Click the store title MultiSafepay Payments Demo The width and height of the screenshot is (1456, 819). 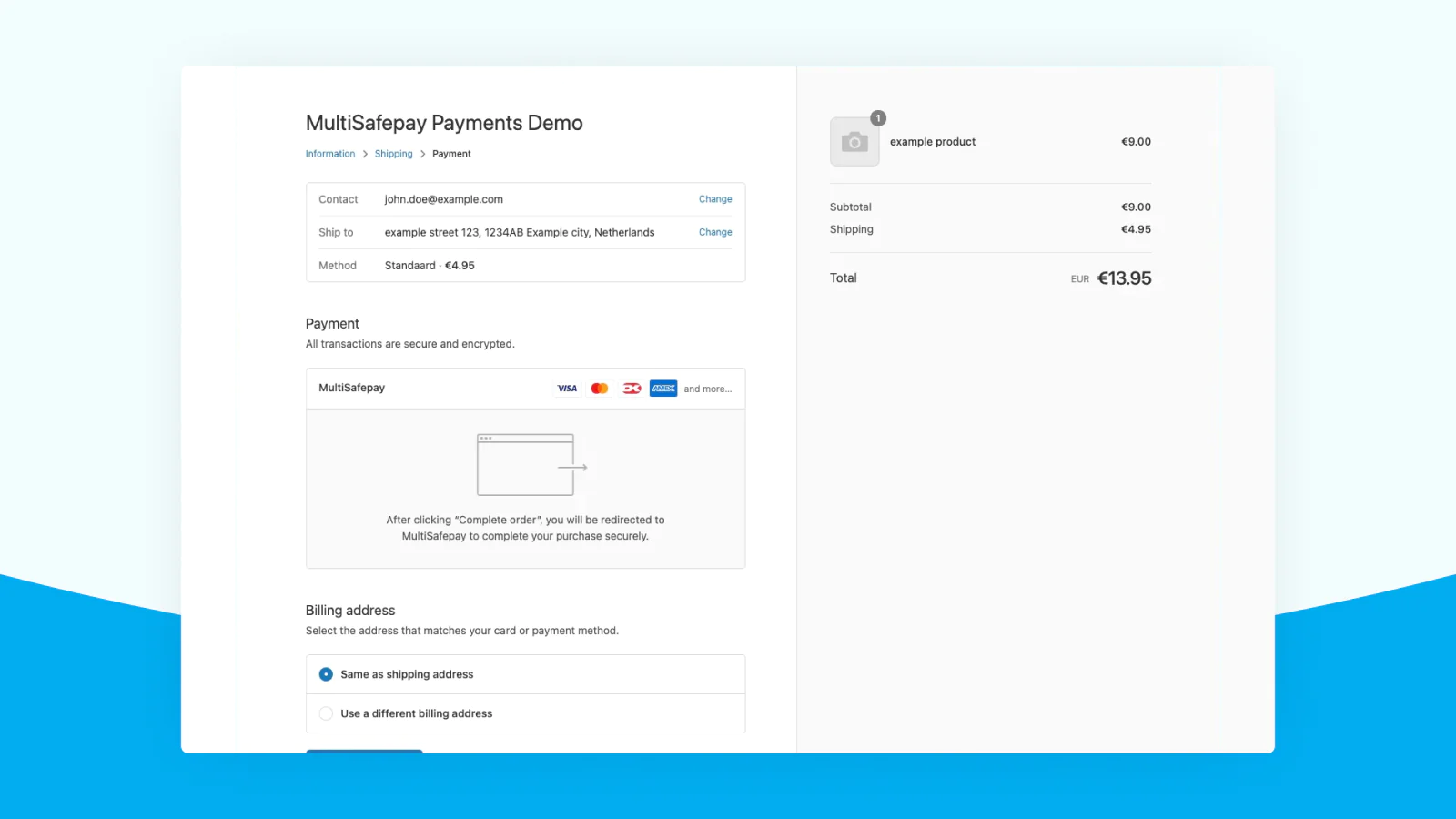pyautogui.click(x=444, y=123)
